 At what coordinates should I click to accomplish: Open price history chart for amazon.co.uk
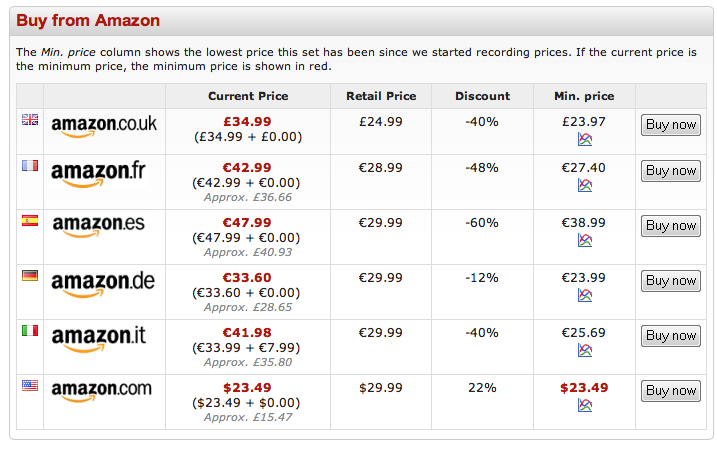(585, 139)
